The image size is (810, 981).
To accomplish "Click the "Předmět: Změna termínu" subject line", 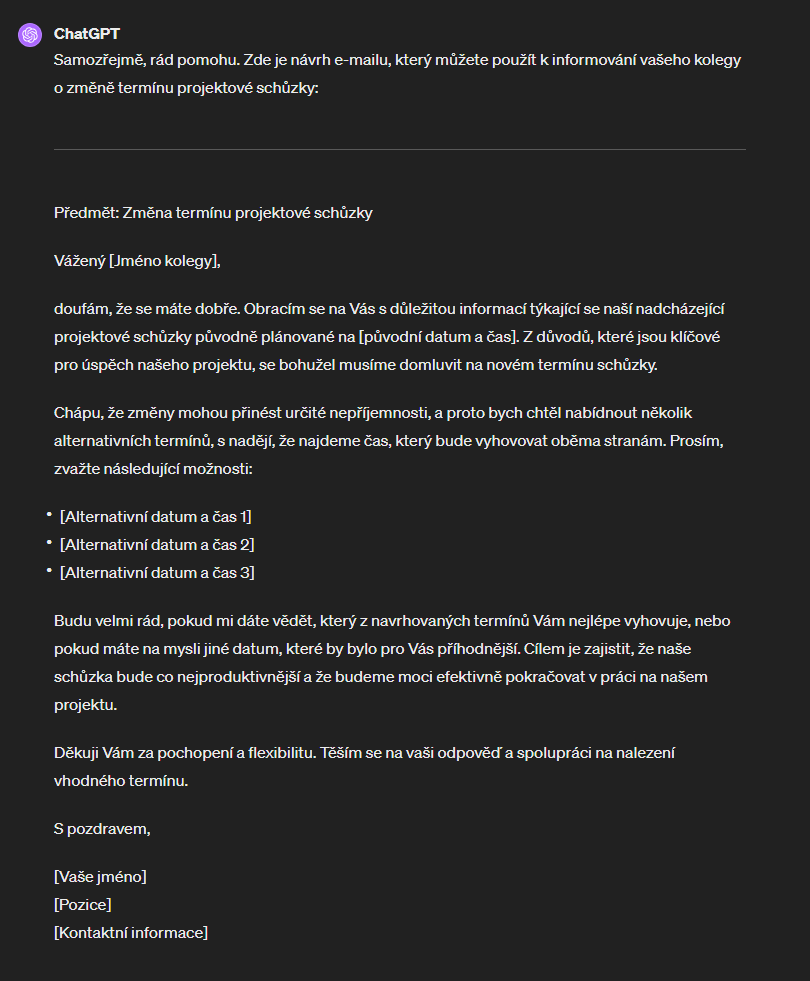I will [x=213, y=213].
